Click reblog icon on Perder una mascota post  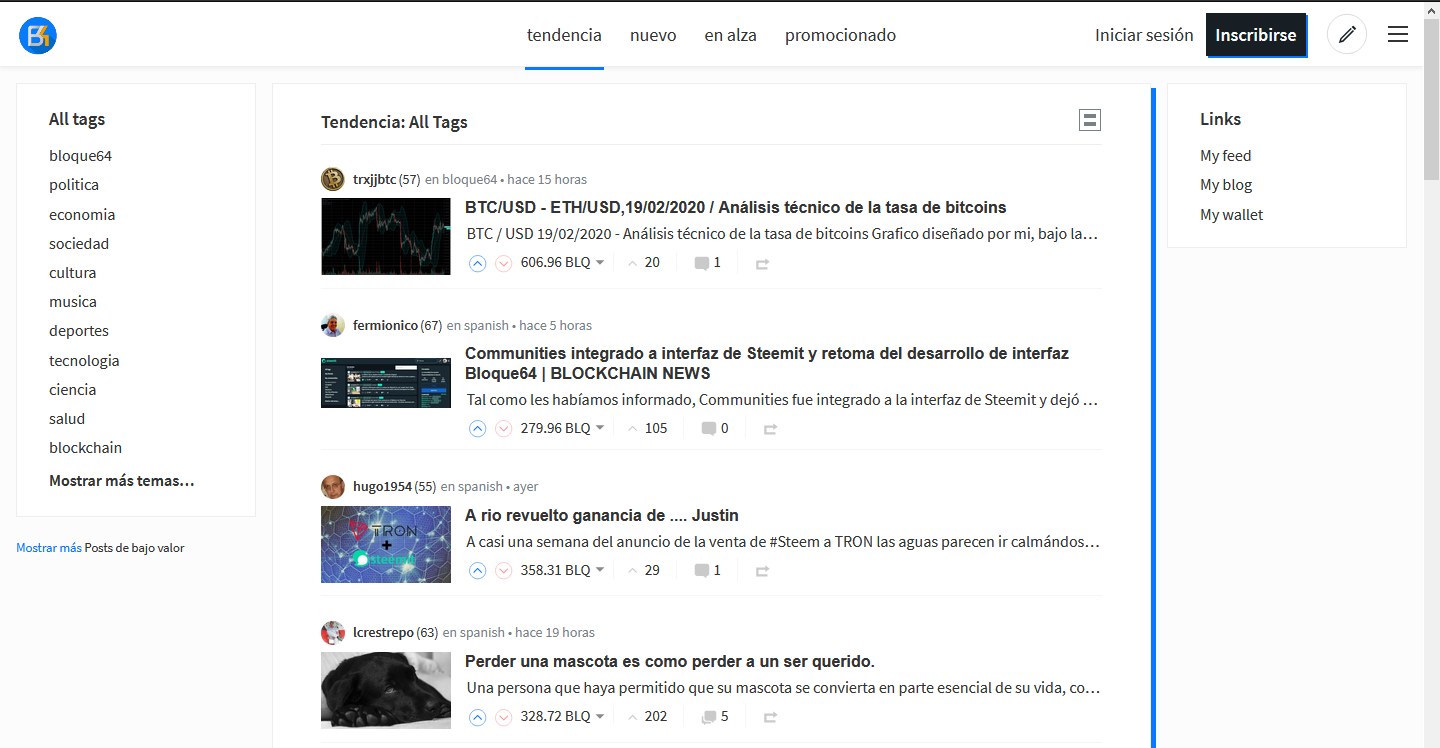pyautogui.click(x=770, y=717)
